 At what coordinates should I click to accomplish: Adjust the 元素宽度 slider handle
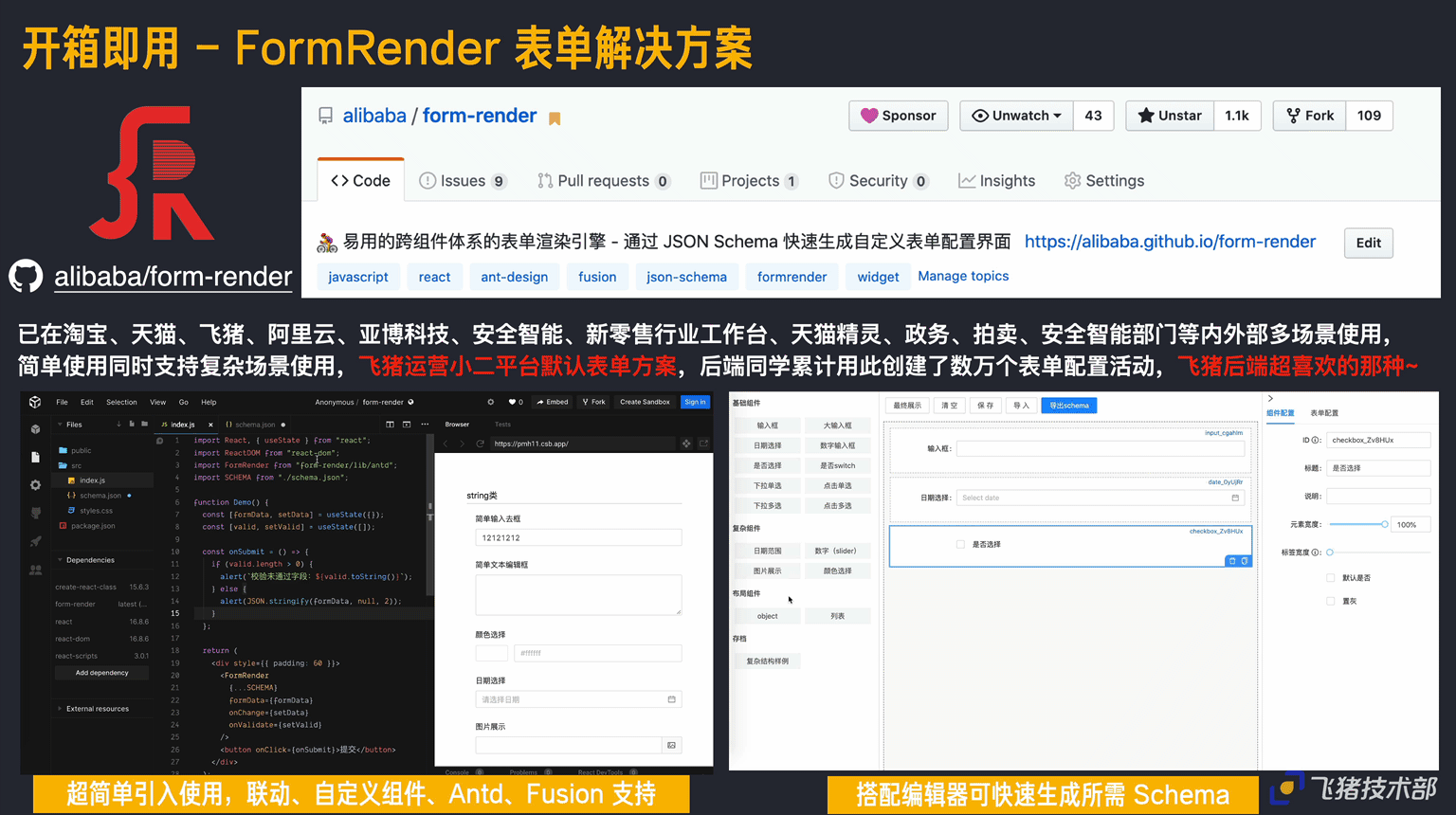tap(1385, 524)
